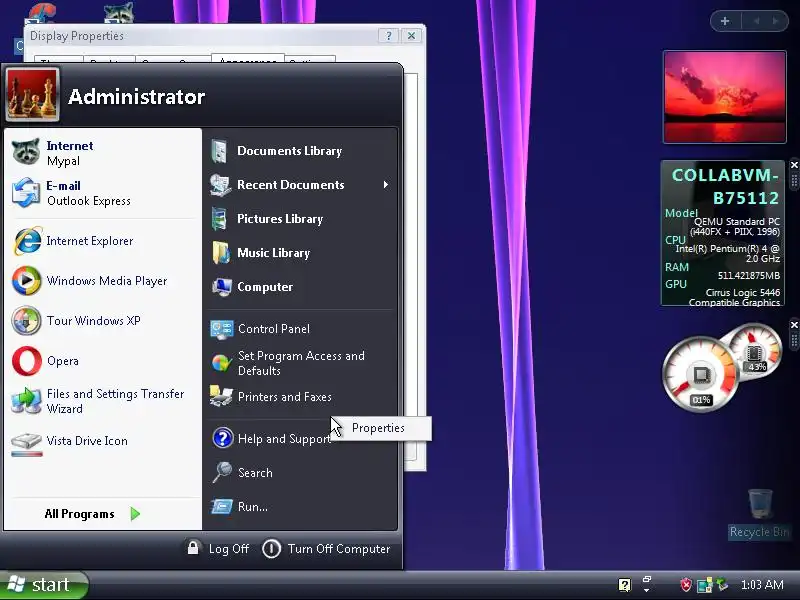
Task: Click Turn Off Computer button
Action: pos(327,548)
